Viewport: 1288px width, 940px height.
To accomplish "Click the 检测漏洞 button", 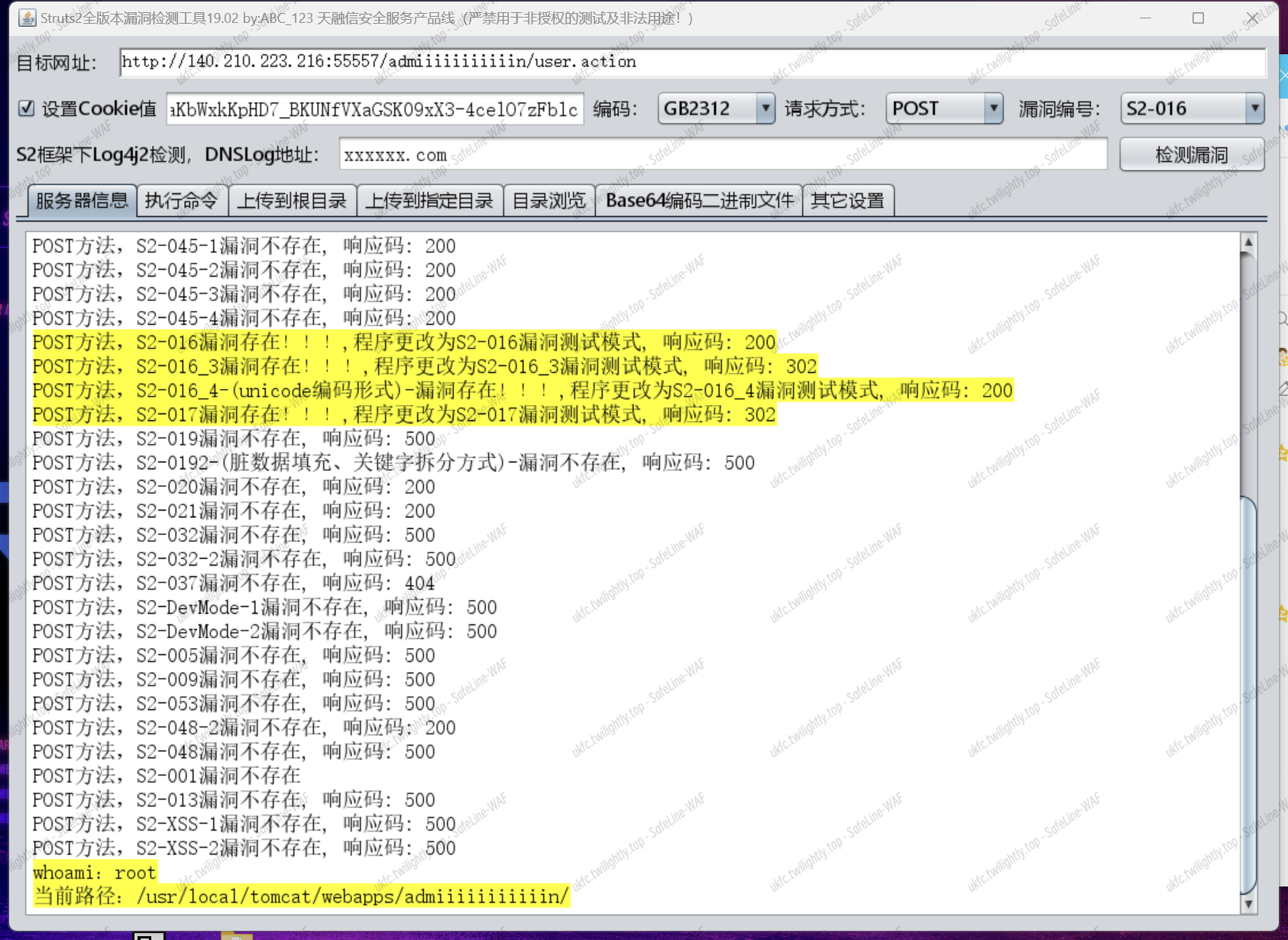I will click(1191, 155).
